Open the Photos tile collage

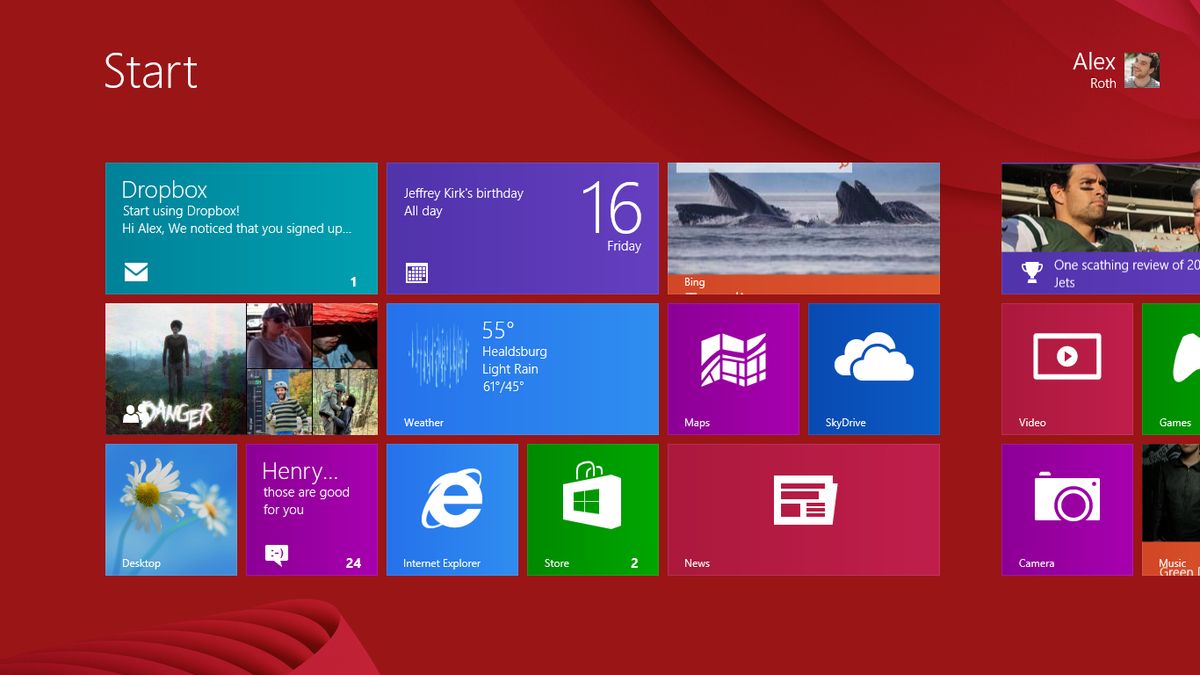pyautogui.click(x=241, y=368)
